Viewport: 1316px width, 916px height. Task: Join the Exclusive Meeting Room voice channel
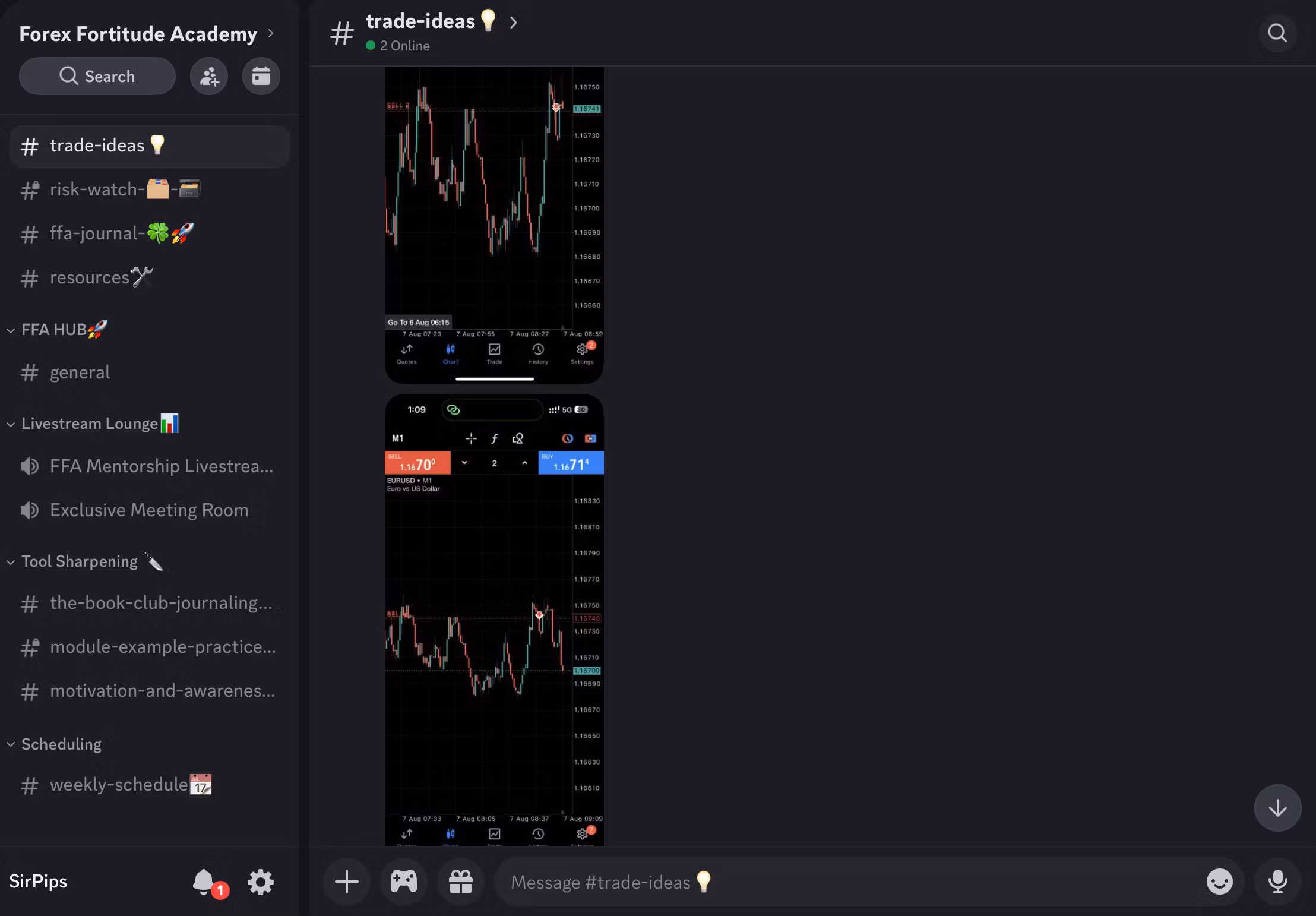(x=148, y=510)
